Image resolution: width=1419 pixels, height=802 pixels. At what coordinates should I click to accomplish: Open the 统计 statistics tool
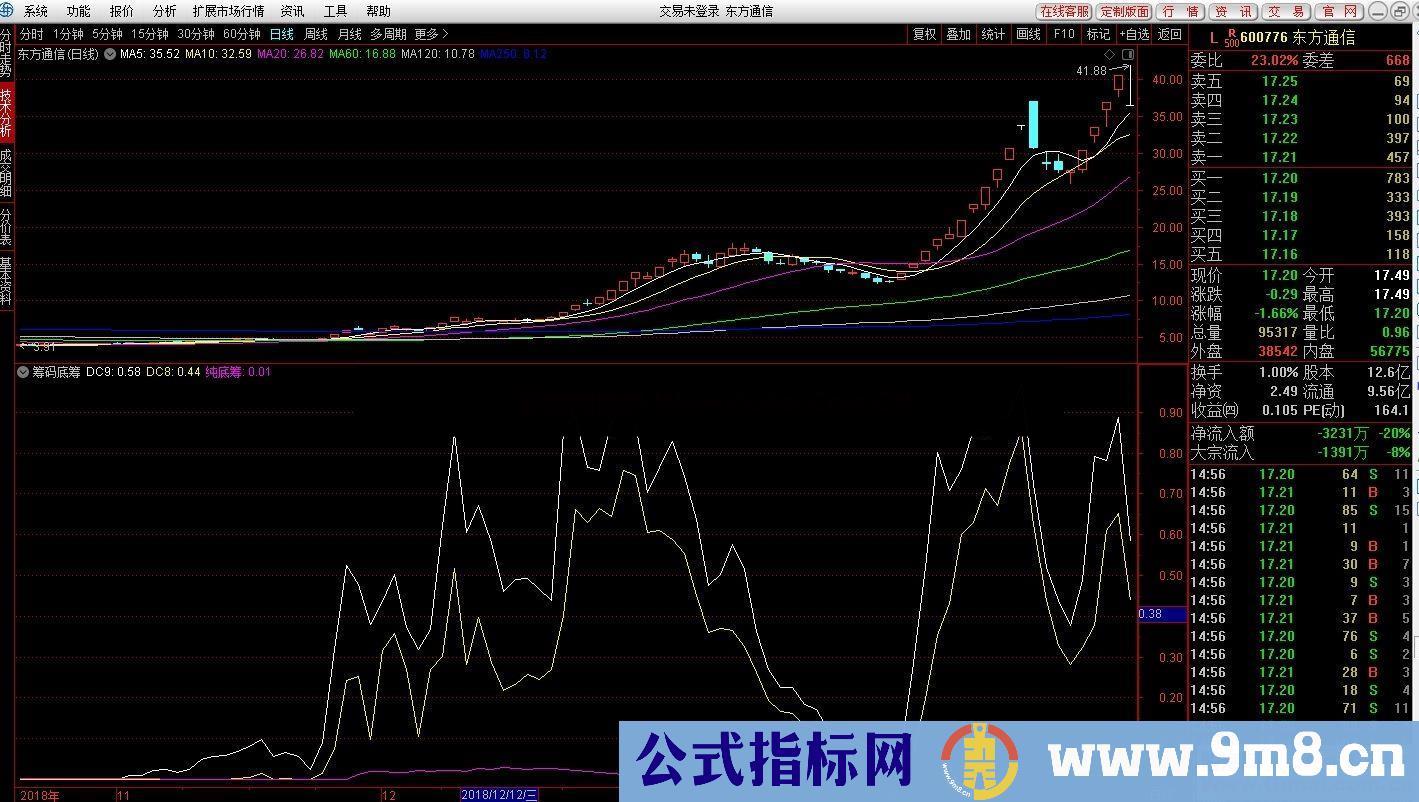(992, 33)
